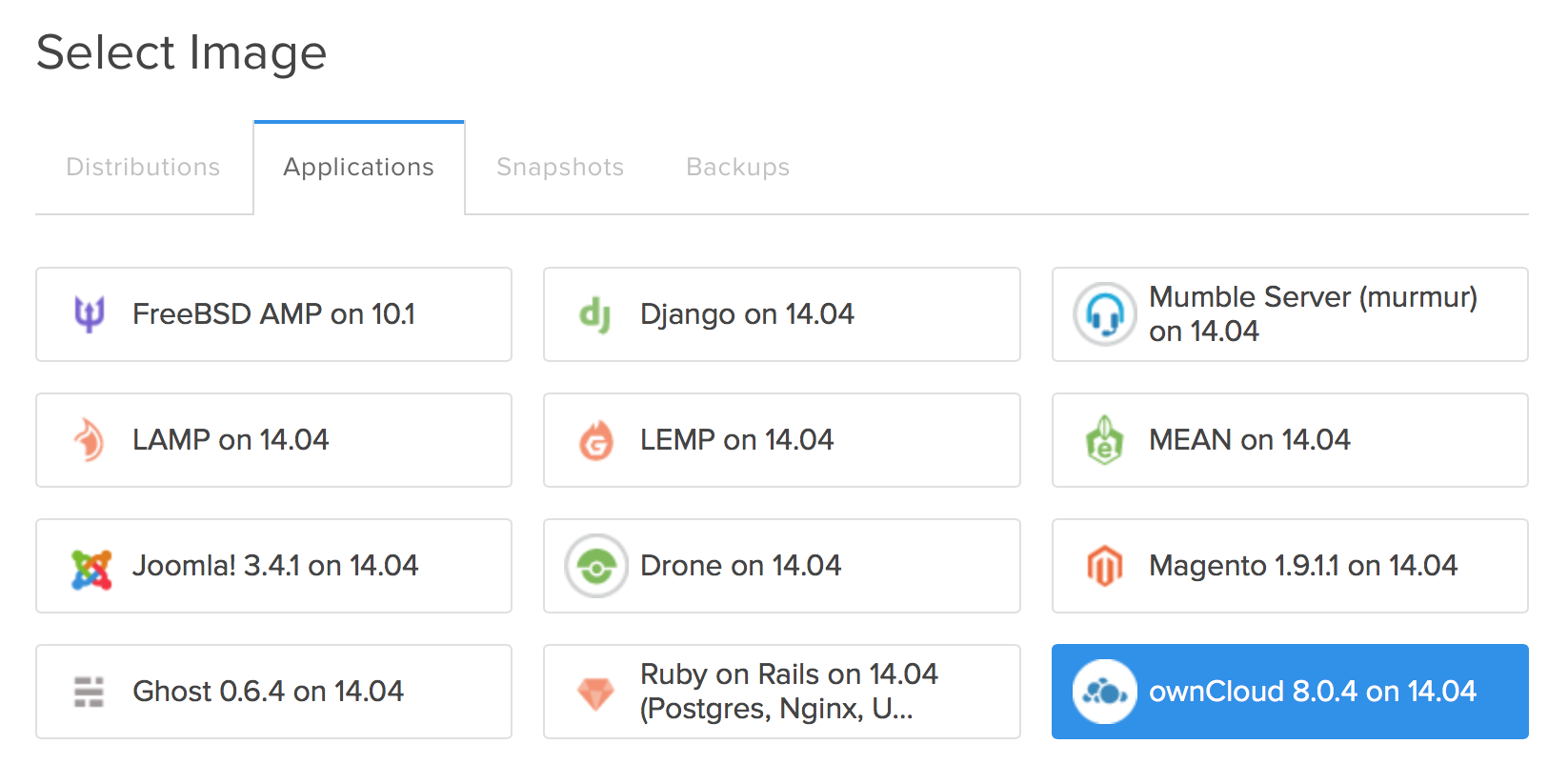The height and width of the screenshot is (764, 1568).
Task: Pick Ruby on Rails on 14.04 image
Action: [782, 692]
